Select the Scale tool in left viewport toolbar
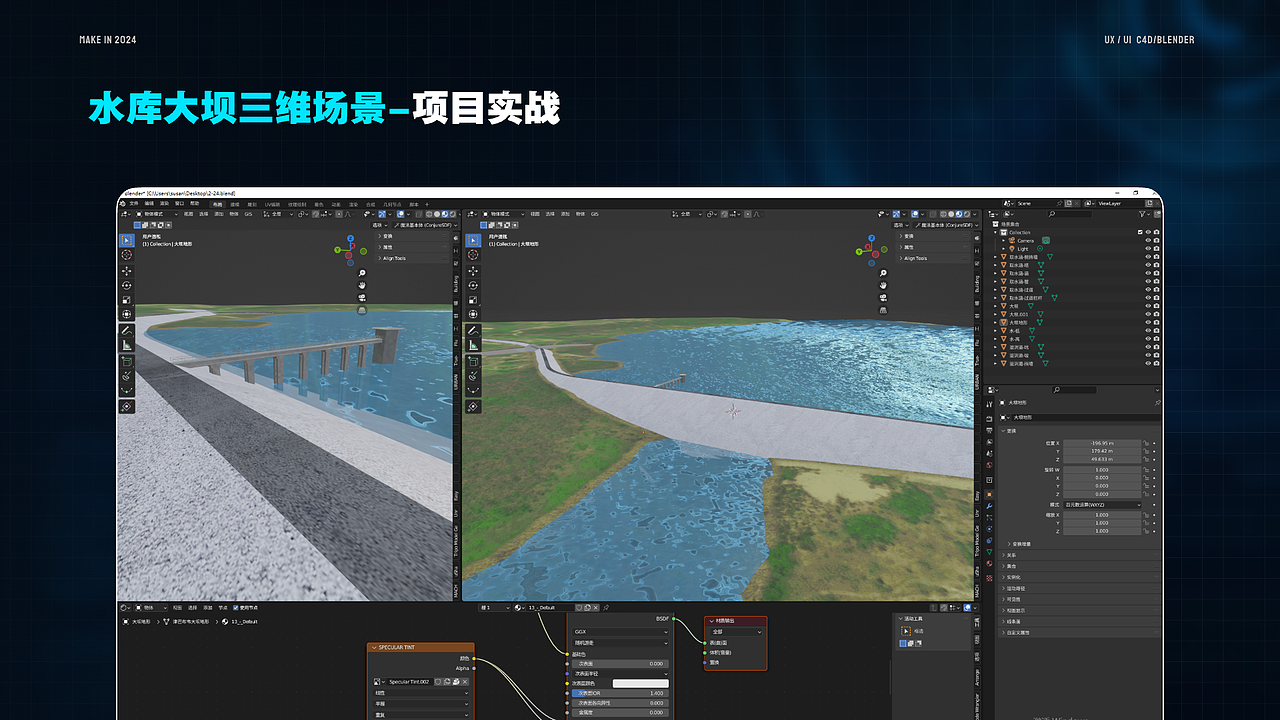The width and height of the screenshot is (1280, 720). (x=127, y=299)
